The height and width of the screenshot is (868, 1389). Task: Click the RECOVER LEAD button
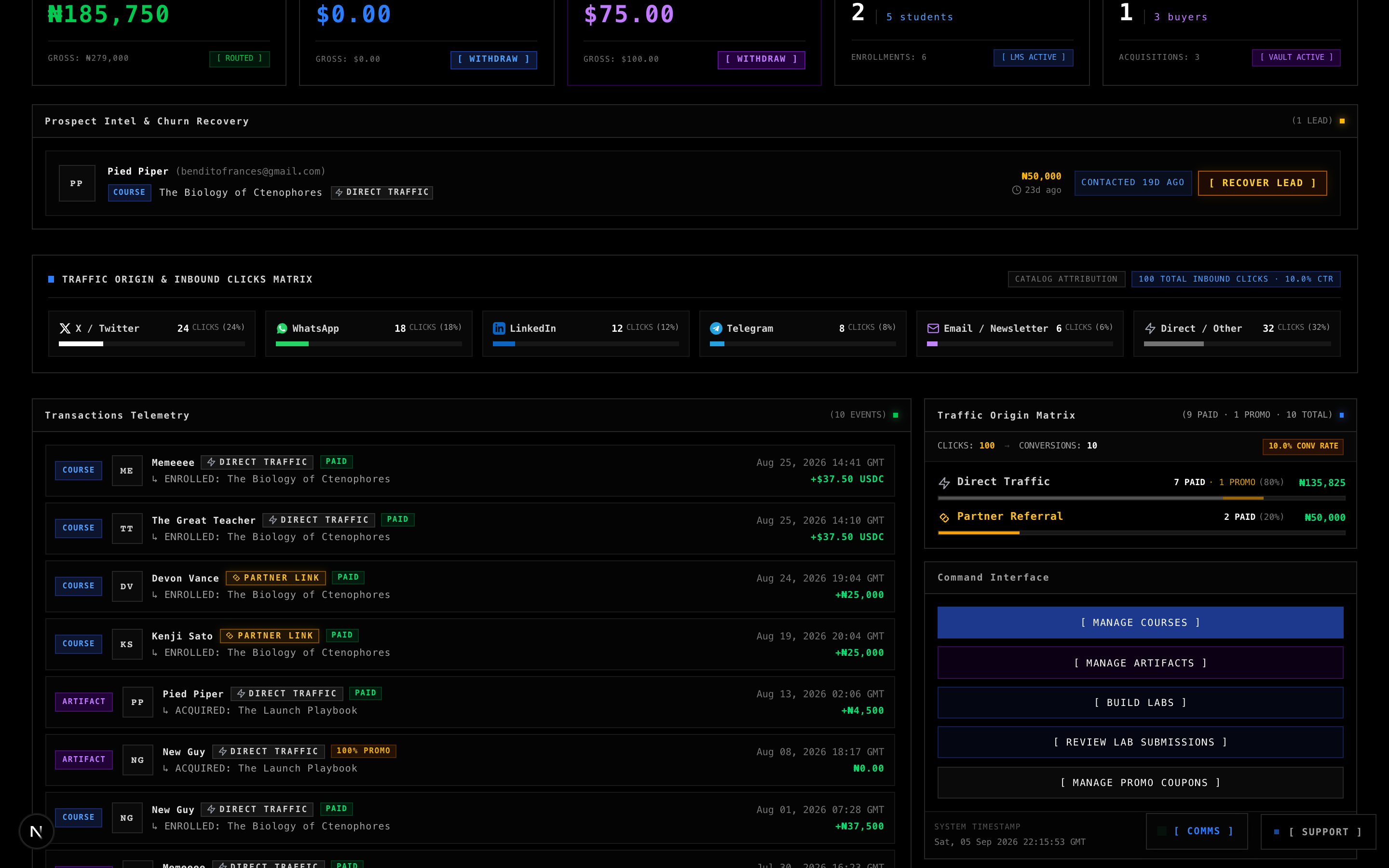tap(1262, 183)
